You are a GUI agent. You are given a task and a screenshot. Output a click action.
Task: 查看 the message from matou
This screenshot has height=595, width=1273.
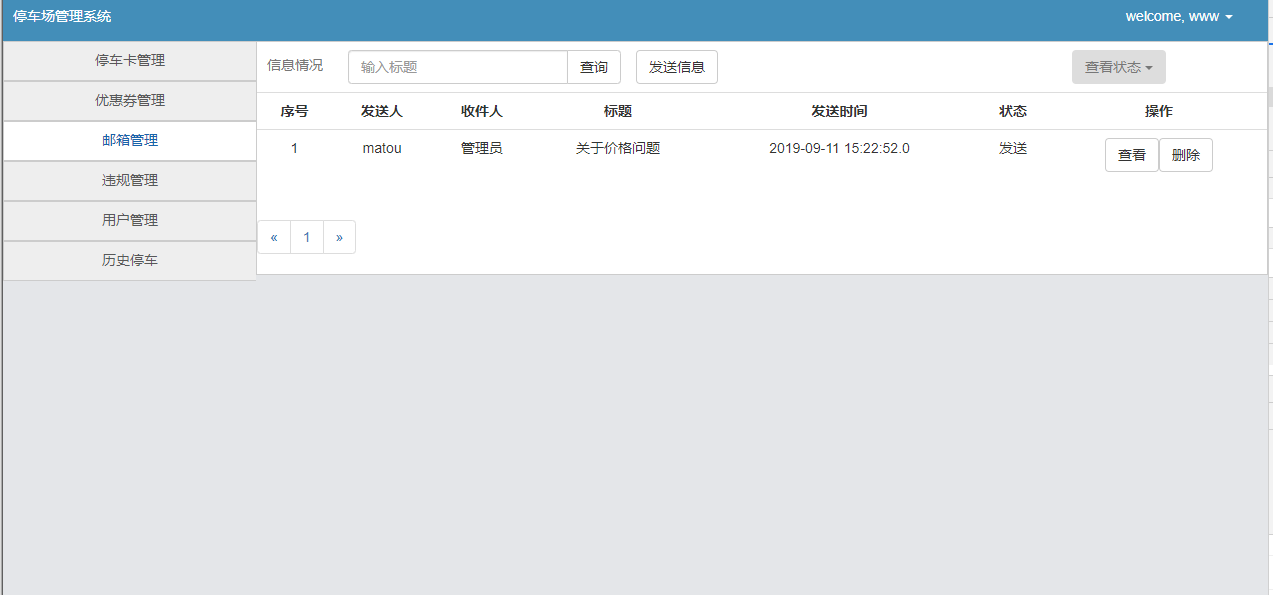[1131, 154]
